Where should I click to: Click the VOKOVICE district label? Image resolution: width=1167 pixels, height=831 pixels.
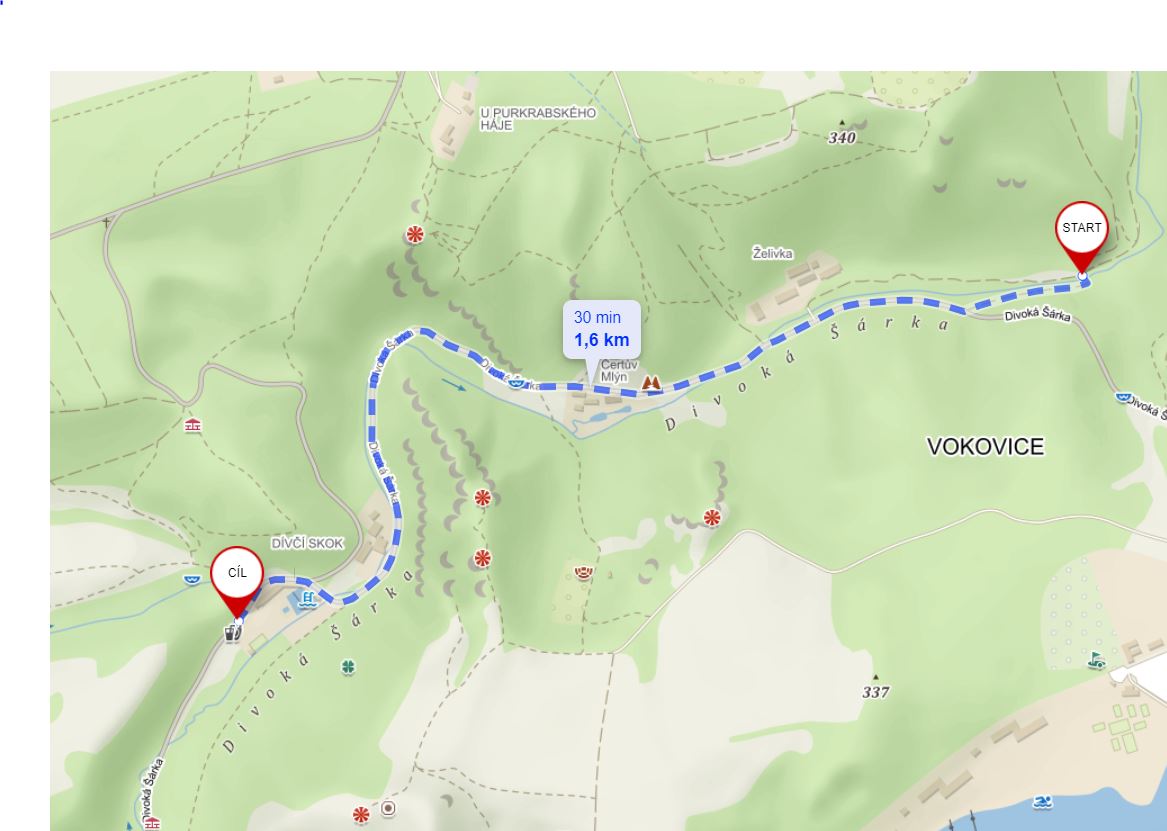pyautogui.click(x=985, y=446)
